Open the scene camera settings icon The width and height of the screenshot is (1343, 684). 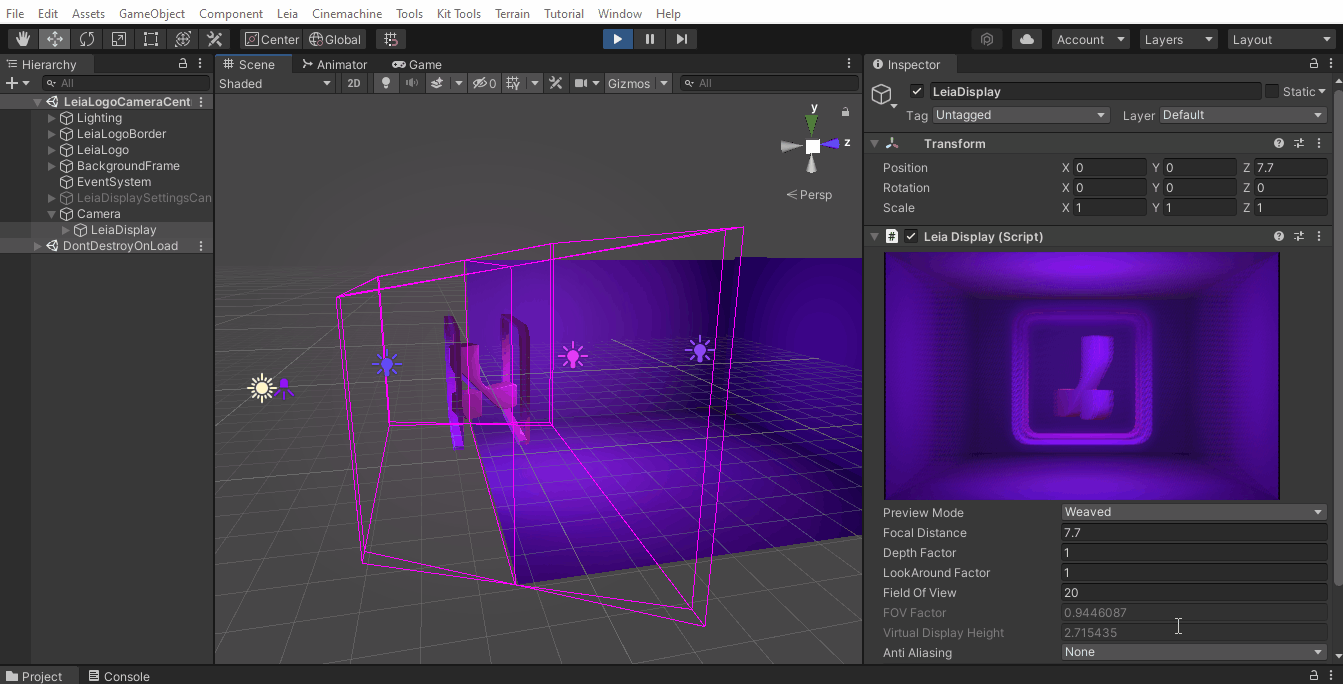pyautogui.click(x=580, y=83)
